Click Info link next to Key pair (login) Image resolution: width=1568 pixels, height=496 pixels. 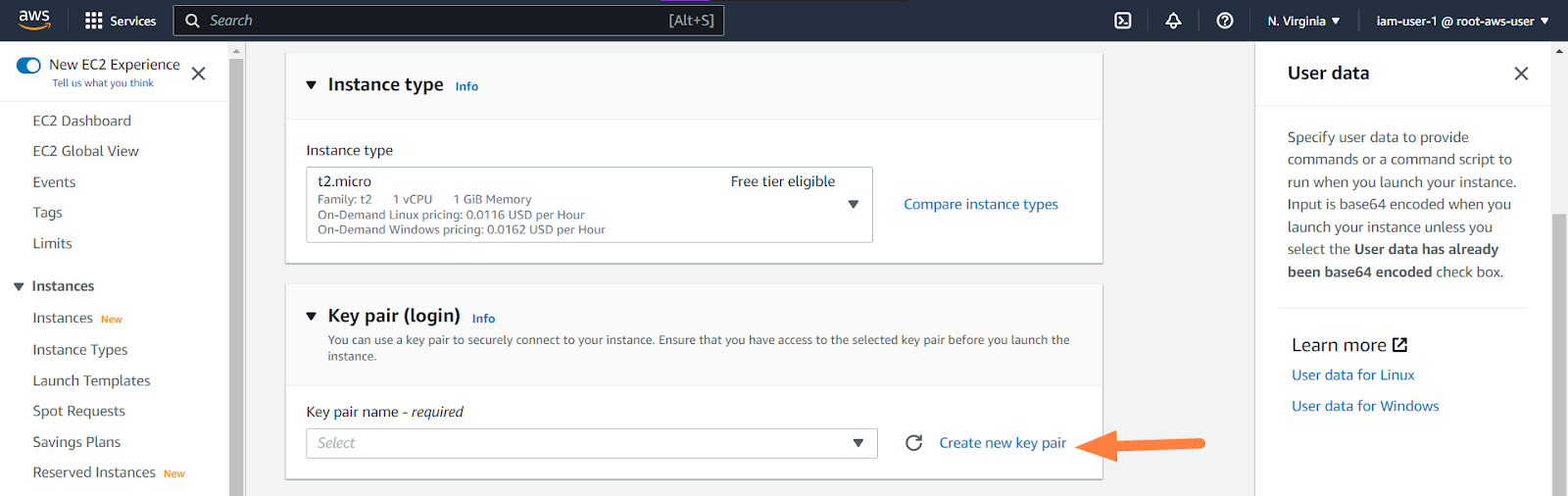click(483, 319)
